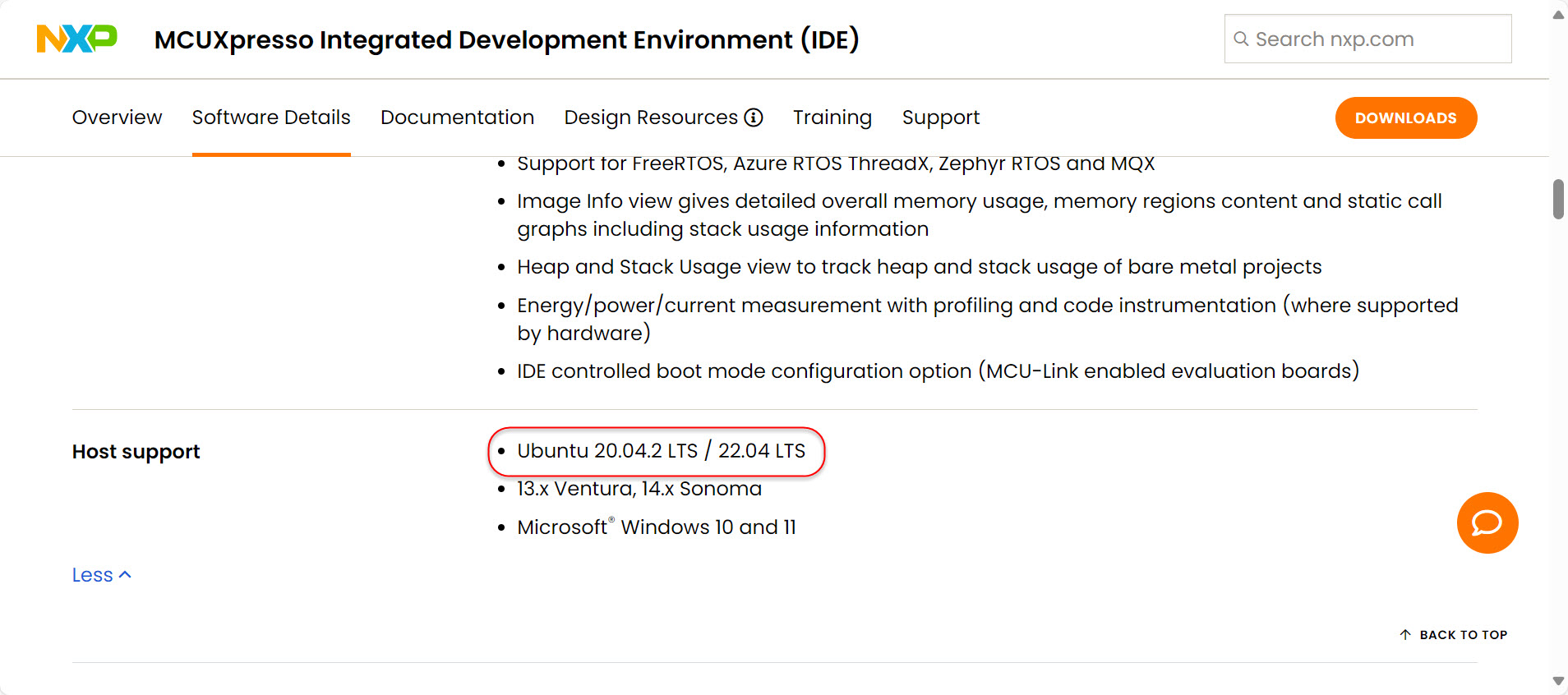Select the Software Details tab

(x=271, y=117)
